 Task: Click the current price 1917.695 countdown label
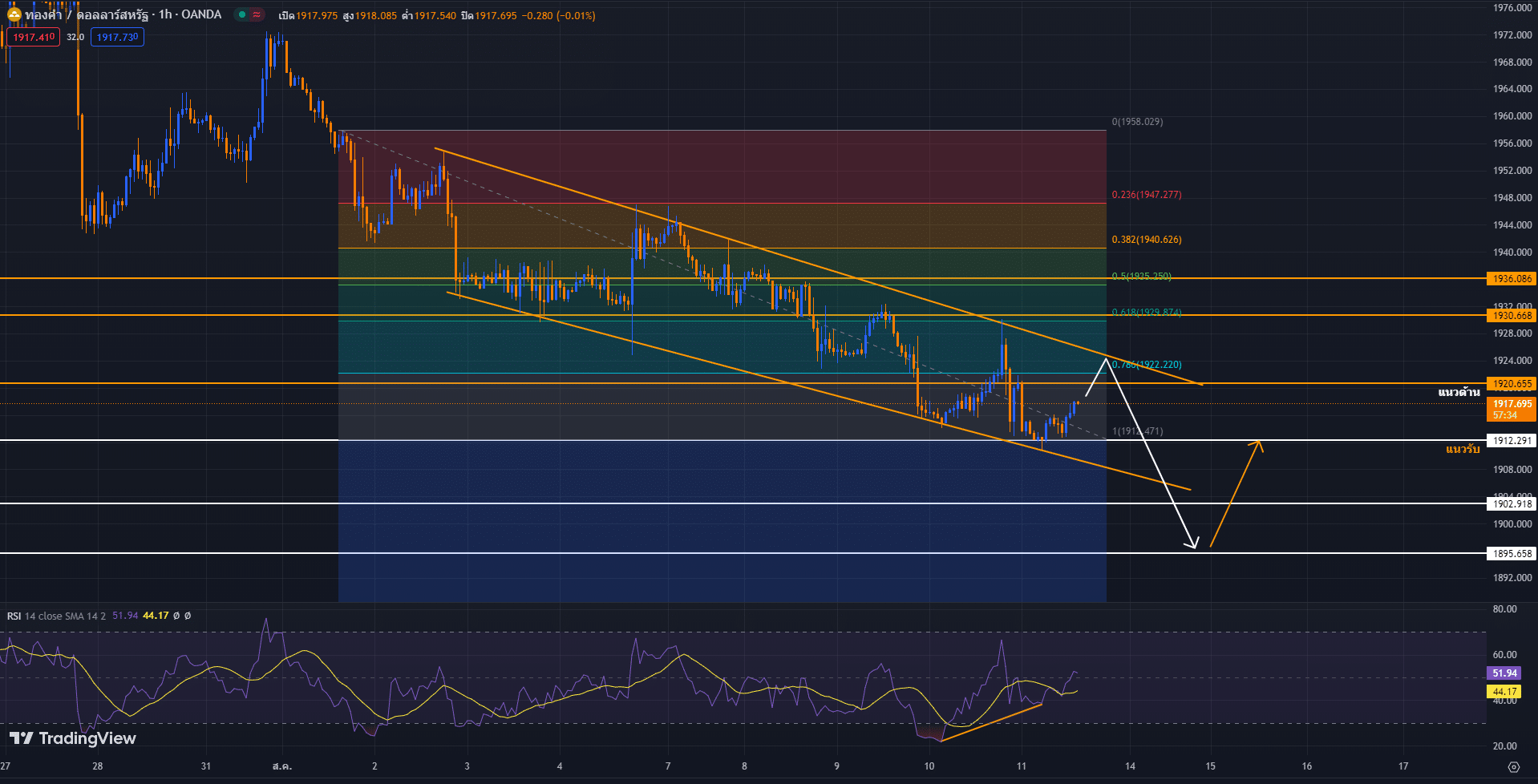[1510, 409]
